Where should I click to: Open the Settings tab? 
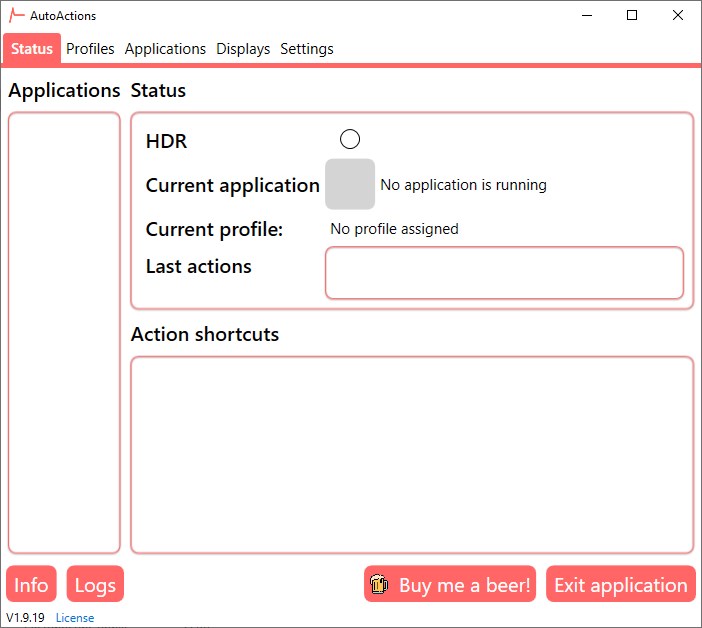pos(307,49)
